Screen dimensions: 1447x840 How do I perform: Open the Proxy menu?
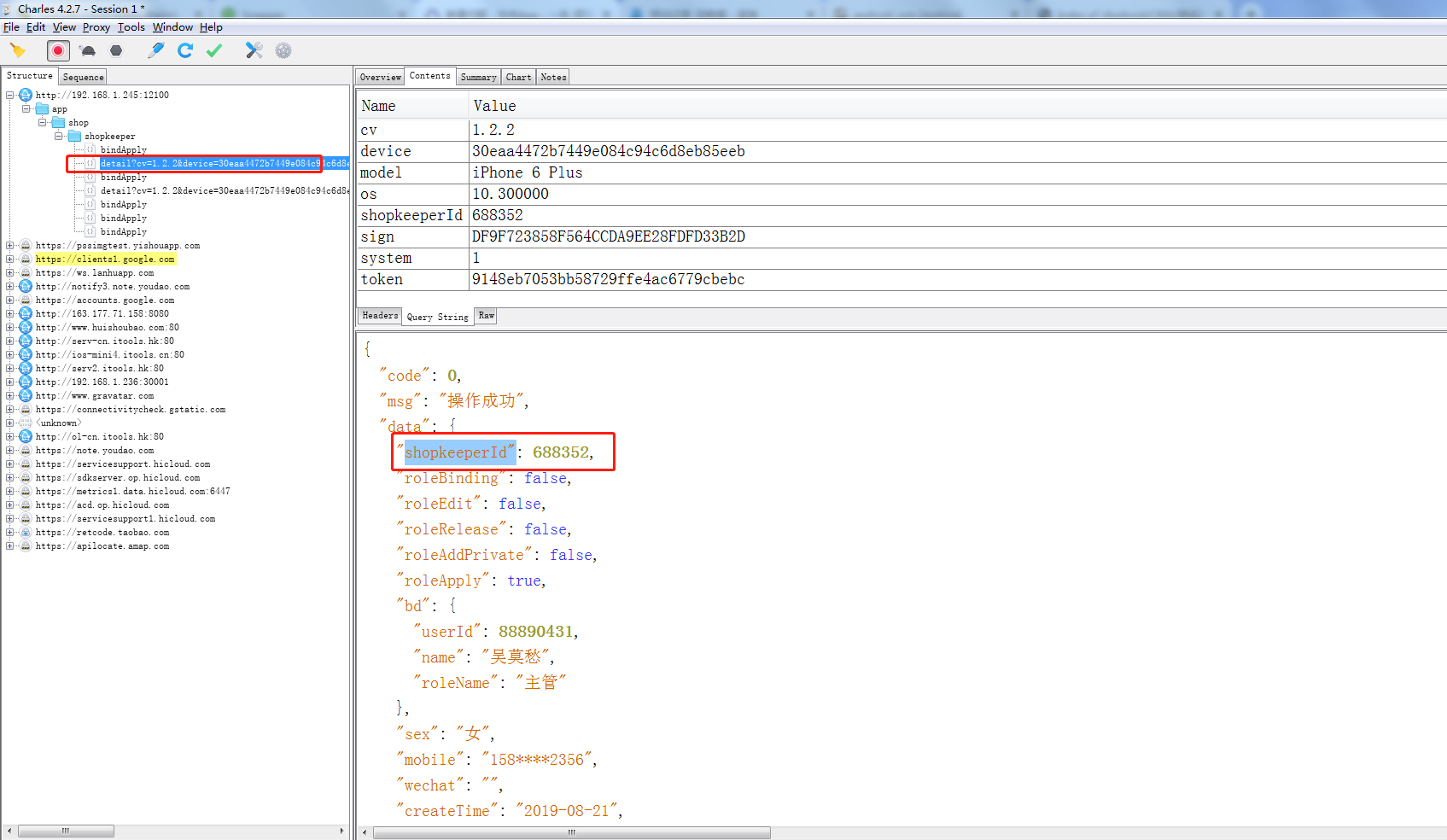[96, 27]
